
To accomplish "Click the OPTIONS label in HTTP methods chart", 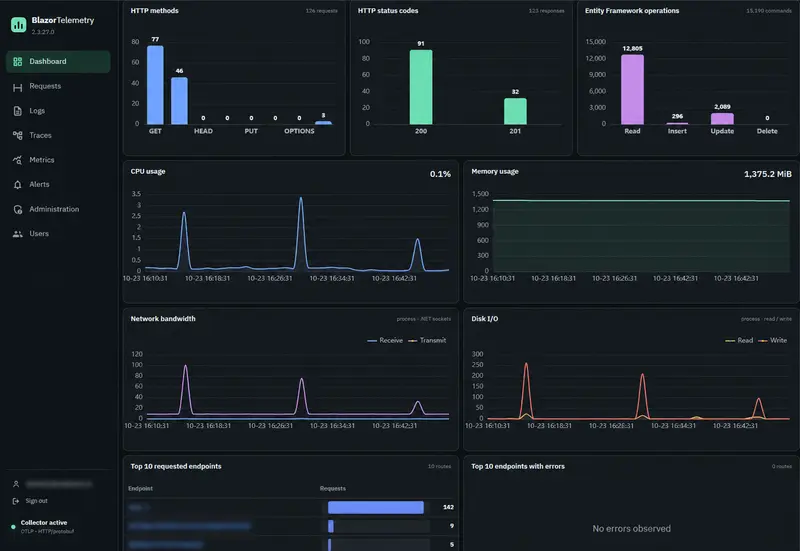I will click(x=299, y=131).
